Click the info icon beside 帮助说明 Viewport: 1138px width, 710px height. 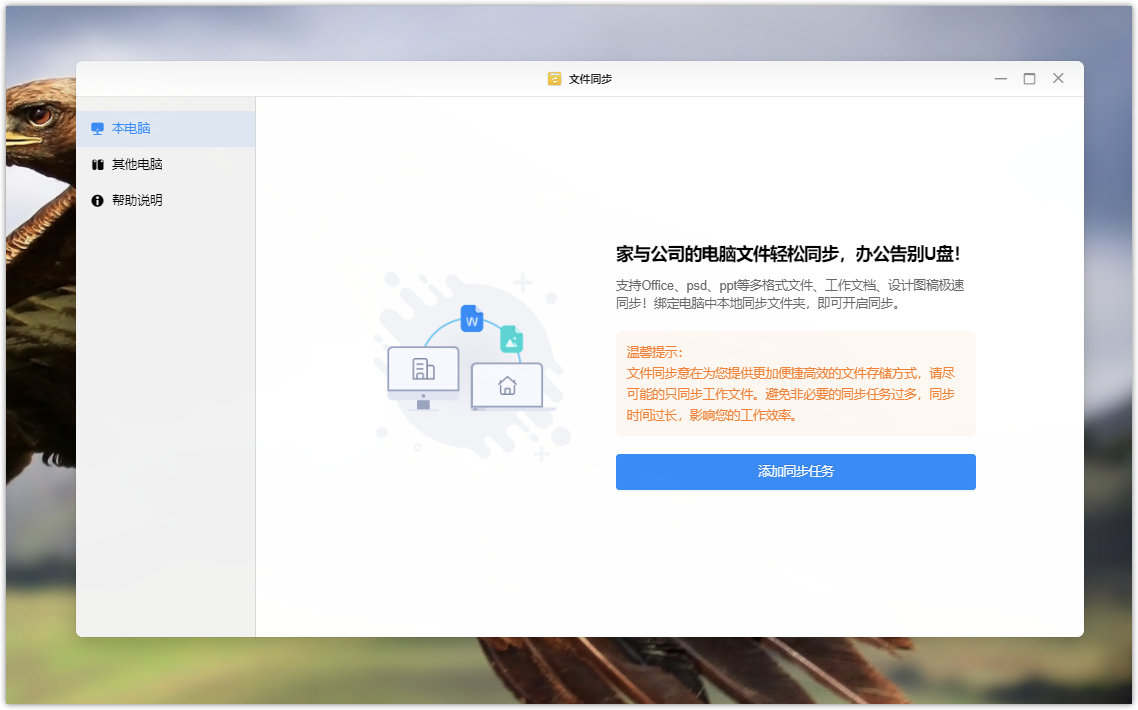[97, 201]
